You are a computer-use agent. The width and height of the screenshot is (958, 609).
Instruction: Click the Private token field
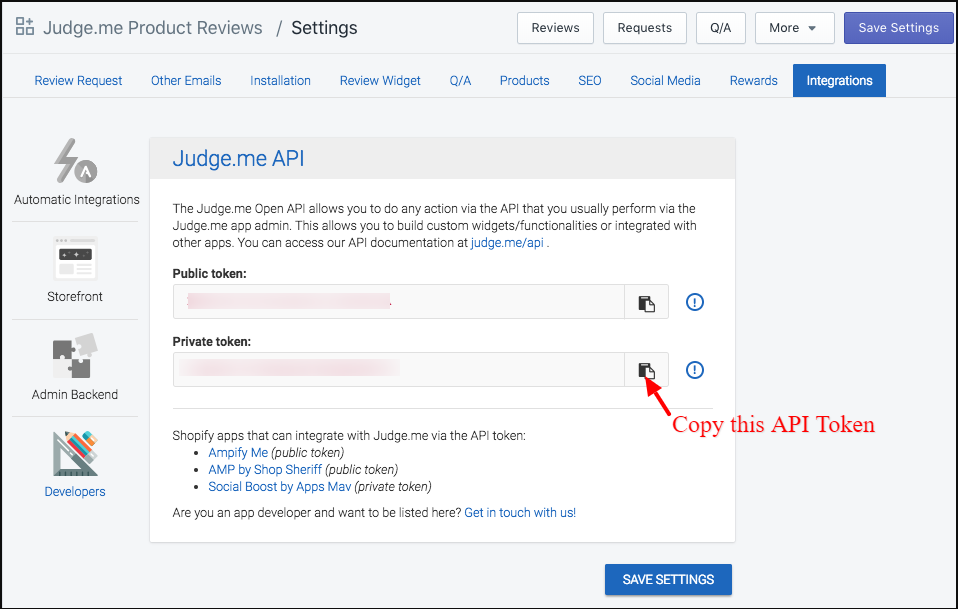tap(398, 370)
